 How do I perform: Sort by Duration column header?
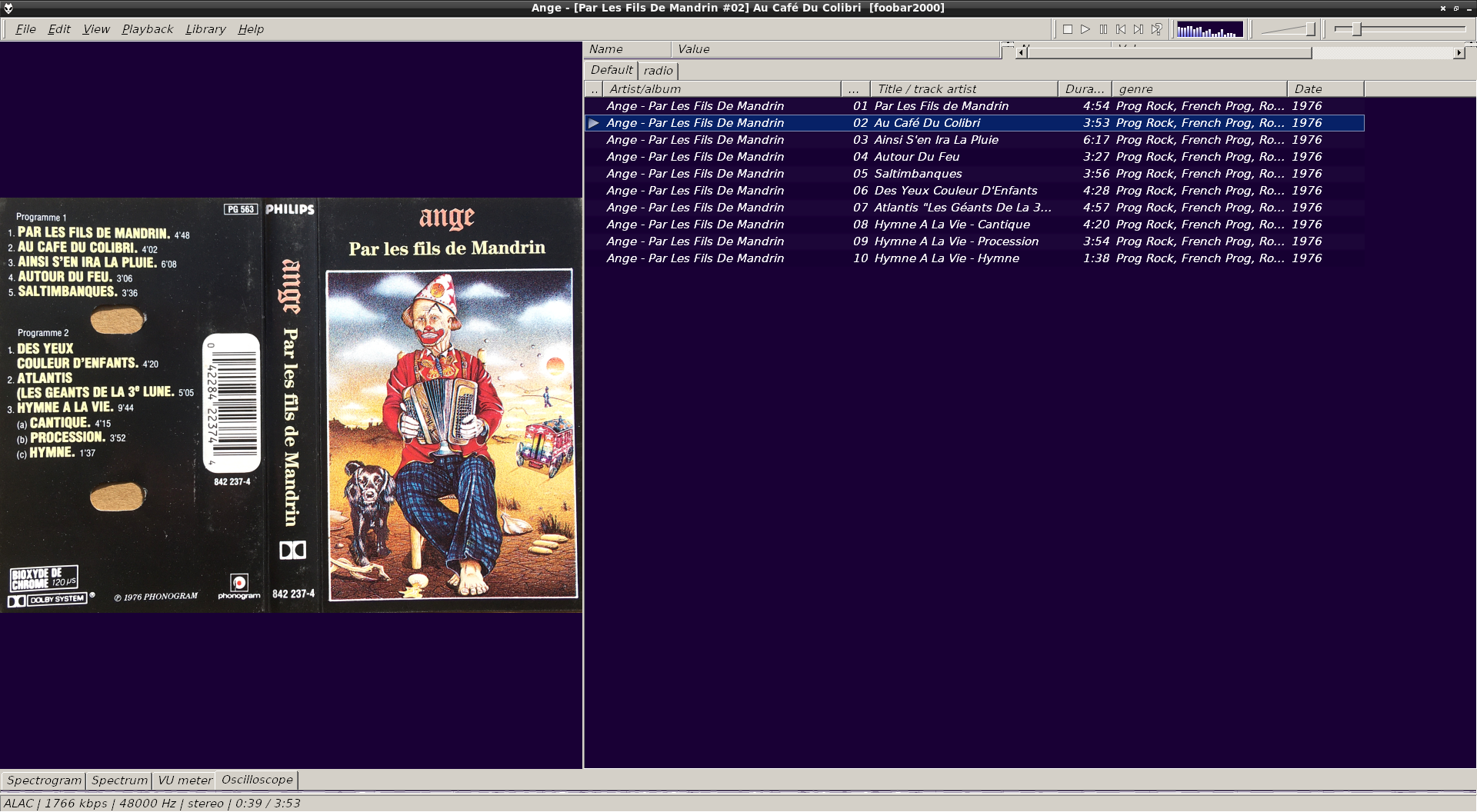[1085, 89]
